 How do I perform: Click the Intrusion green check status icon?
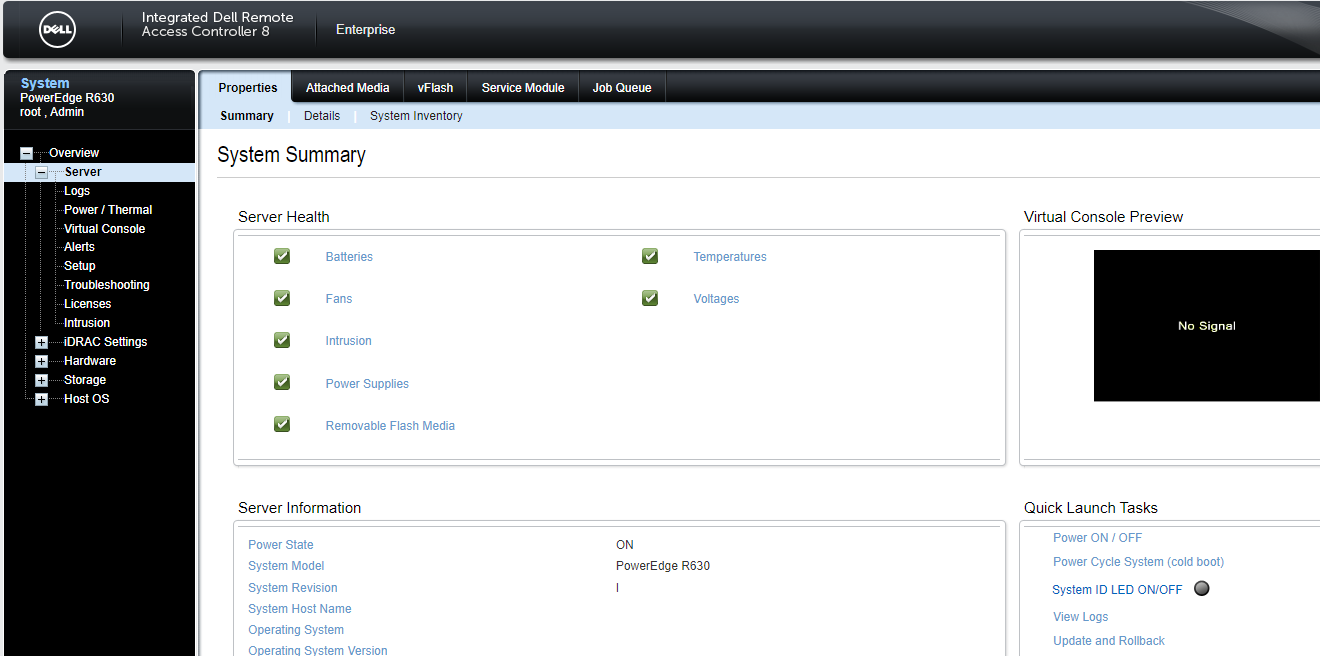[x=282, y=340]
